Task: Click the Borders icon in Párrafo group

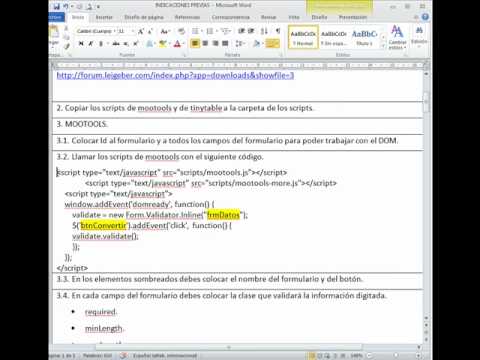Action: (x=272, y=43)
